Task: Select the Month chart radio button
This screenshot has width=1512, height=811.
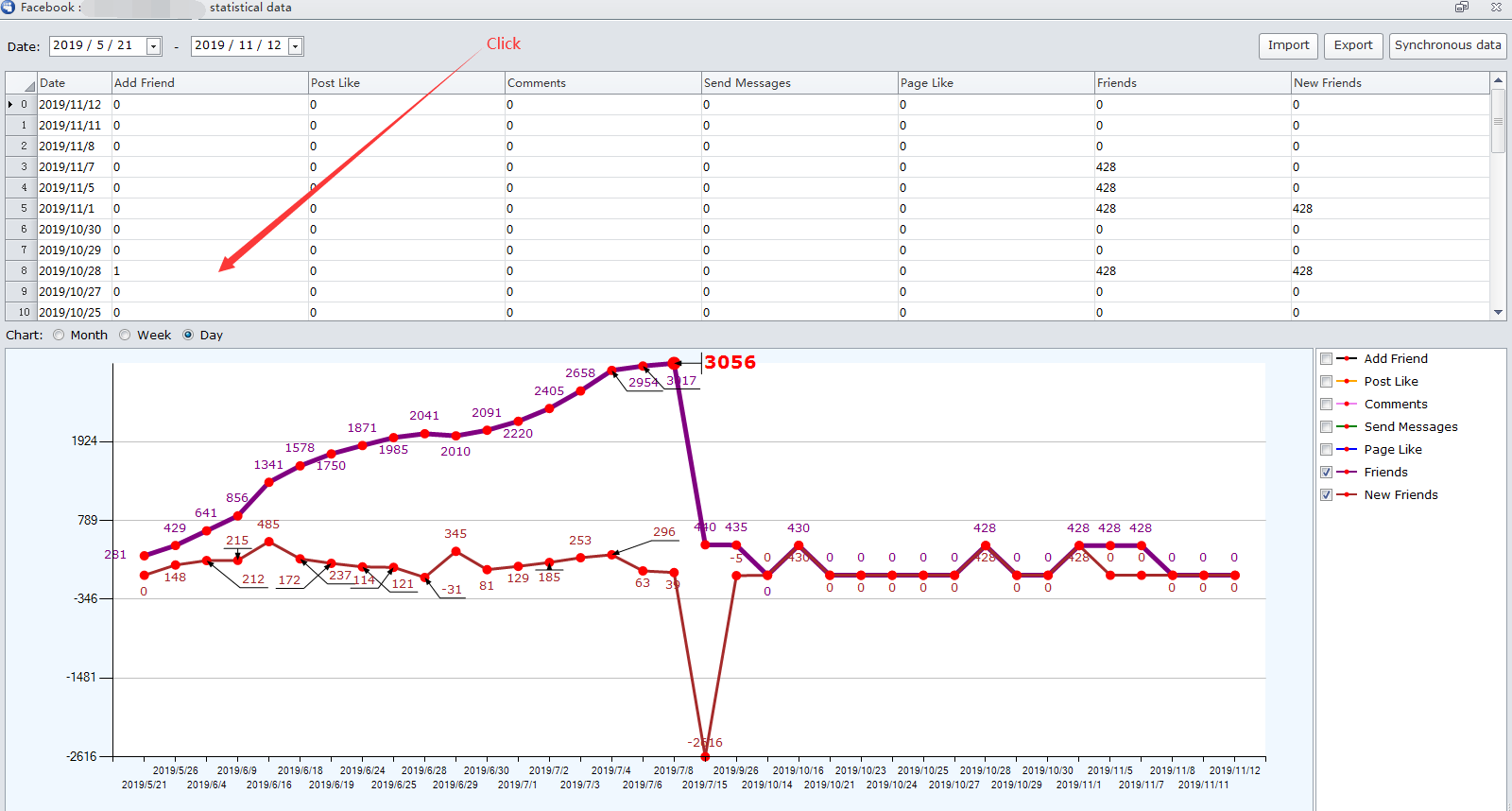Action: pyautogui.click(x=59, y=335)
